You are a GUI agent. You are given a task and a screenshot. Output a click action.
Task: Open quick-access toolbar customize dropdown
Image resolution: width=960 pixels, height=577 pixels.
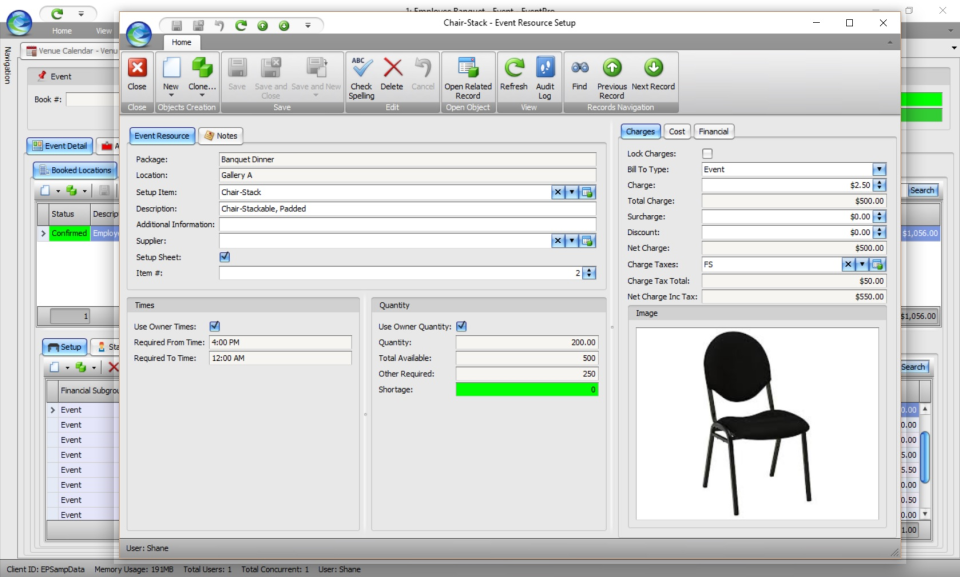308,25
